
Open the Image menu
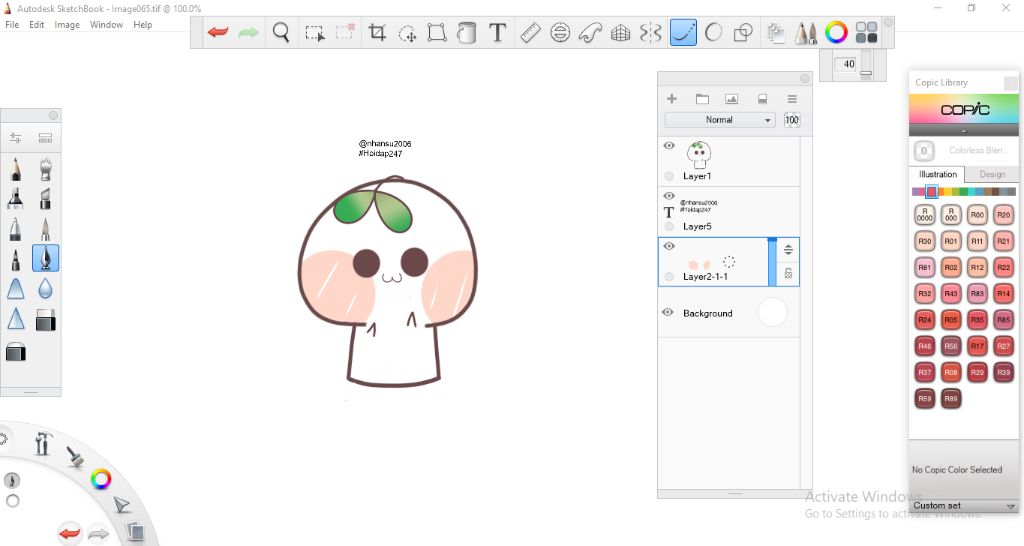coord(67,25)
